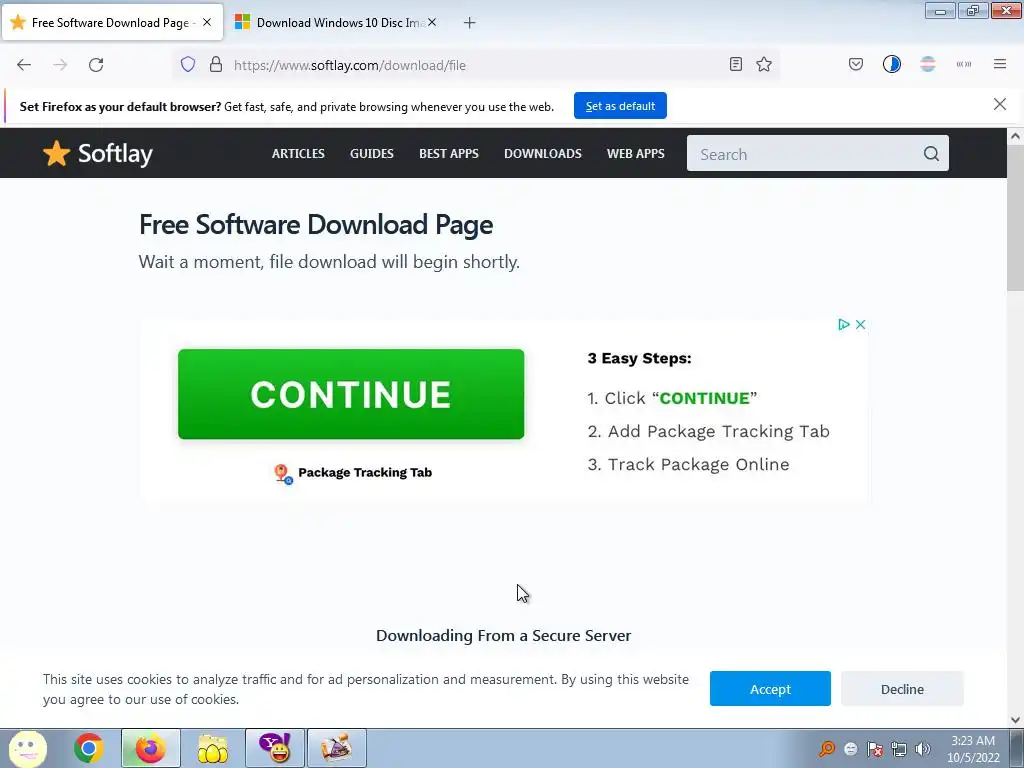Screen dimensions: 1024x768
Task: Close the advertisement with the X
Action: tap(861, 325)
